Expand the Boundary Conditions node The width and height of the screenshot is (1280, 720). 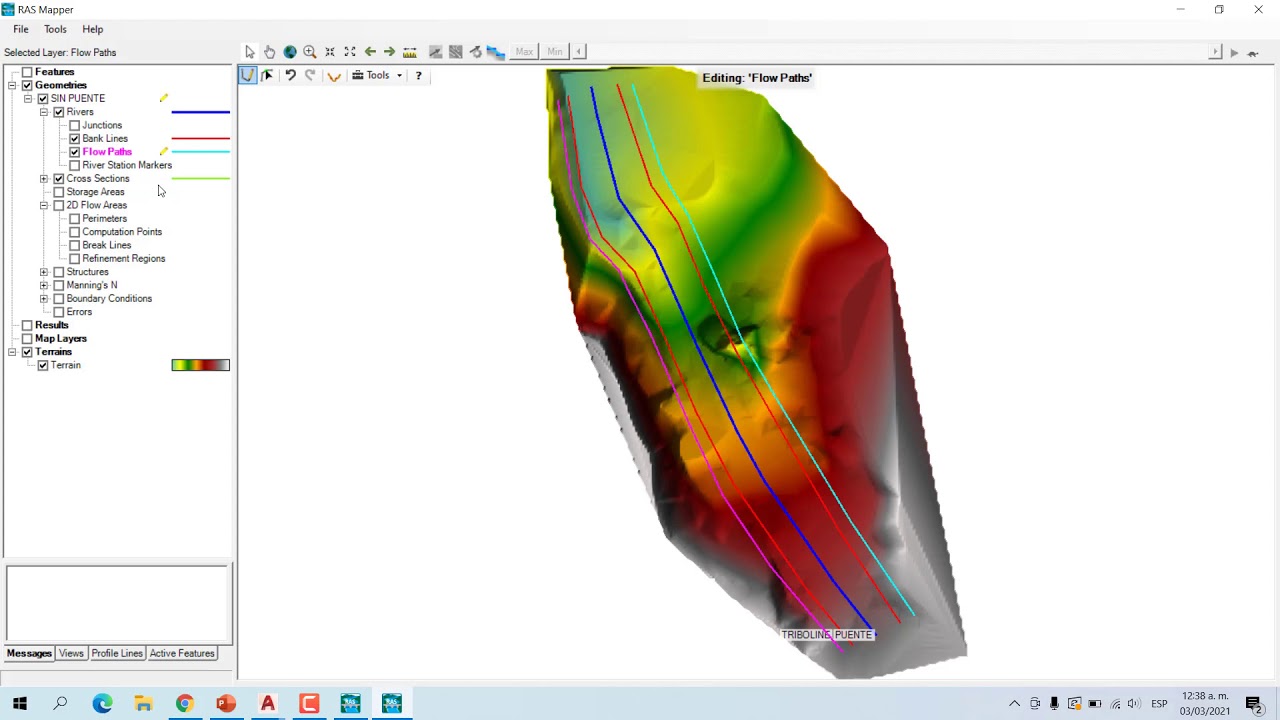44,298
